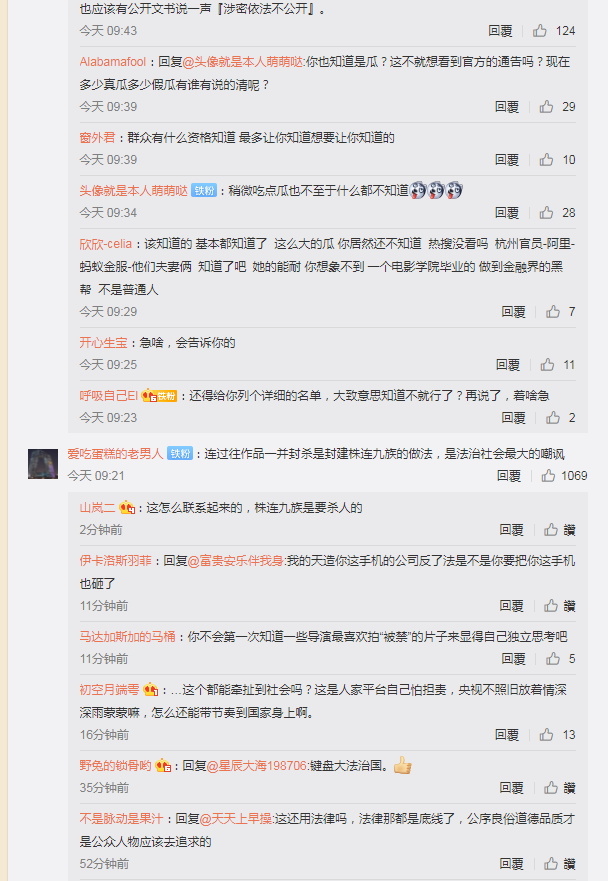The height and width of the screenshot is (881, 608).
Task: Click the @头像就是本人萌萌哒 mention link
Action: tap(243, 62)
